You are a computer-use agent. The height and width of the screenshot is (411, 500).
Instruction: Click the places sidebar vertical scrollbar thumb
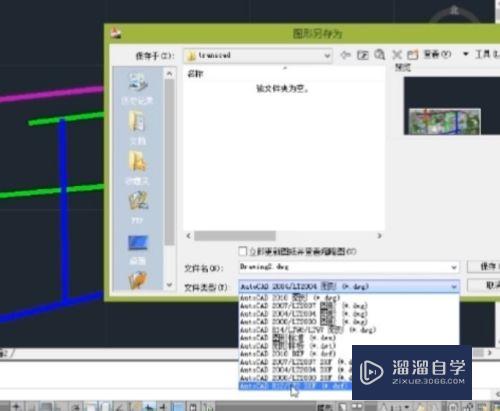point(169,162)
